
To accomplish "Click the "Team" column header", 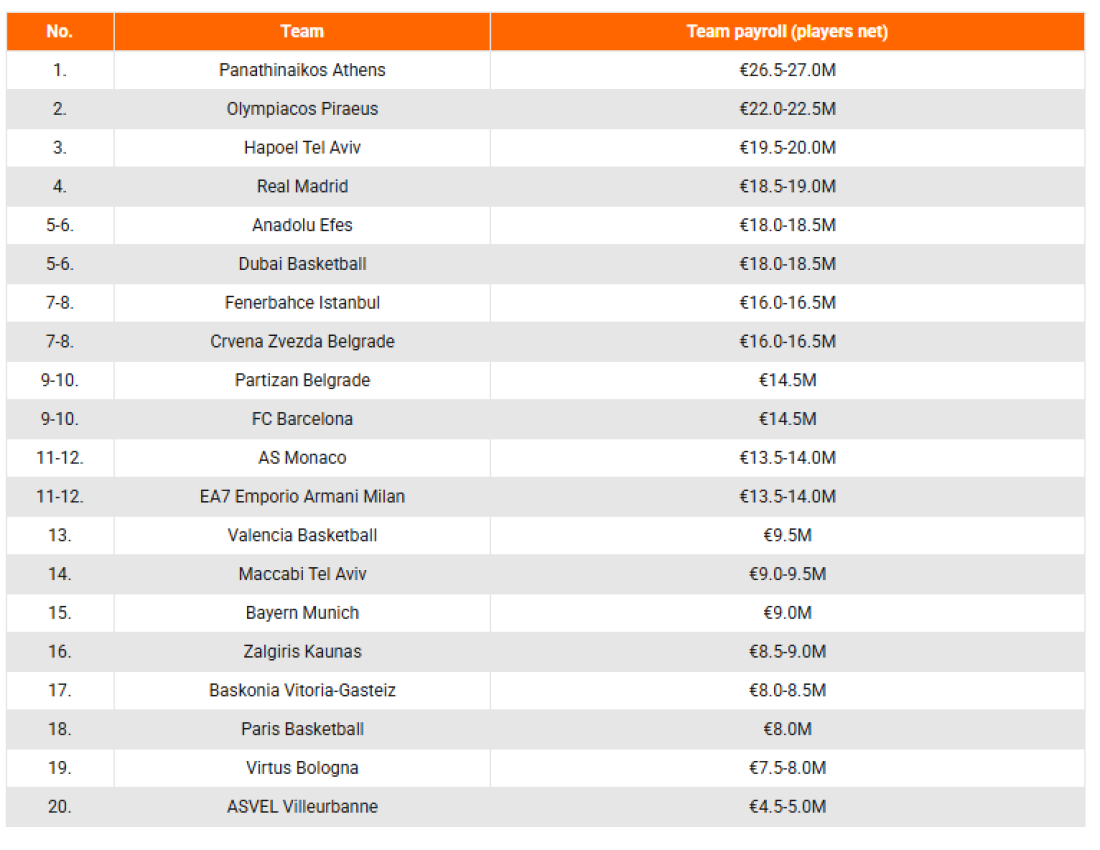I will 302,31.
